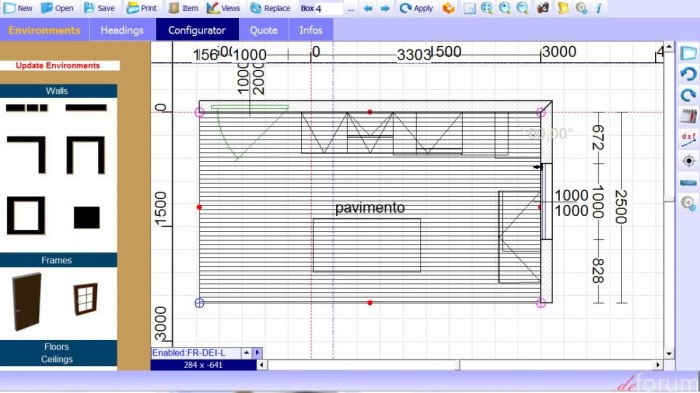Click the redo arrow in right sidebar
This screenshot has width=700, height=393.
tap(688, 95)
